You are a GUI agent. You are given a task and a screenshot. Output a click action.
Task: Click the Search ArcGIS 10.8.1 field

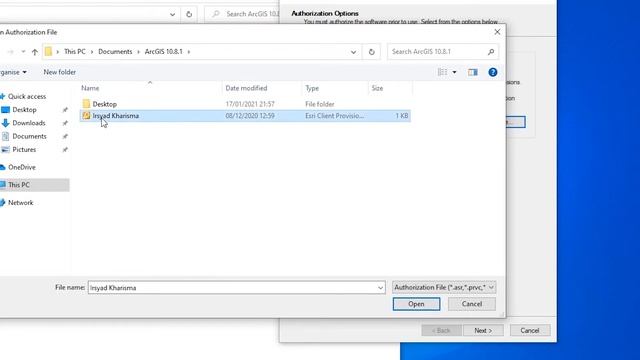pyautogui.click(x=442, y=52)
